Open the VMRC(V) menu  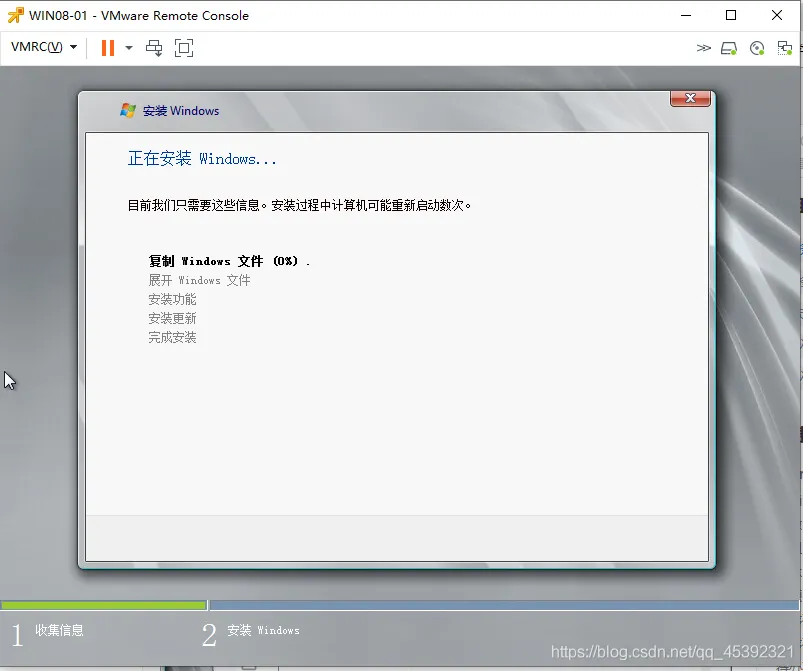click(x=44, y=47)
